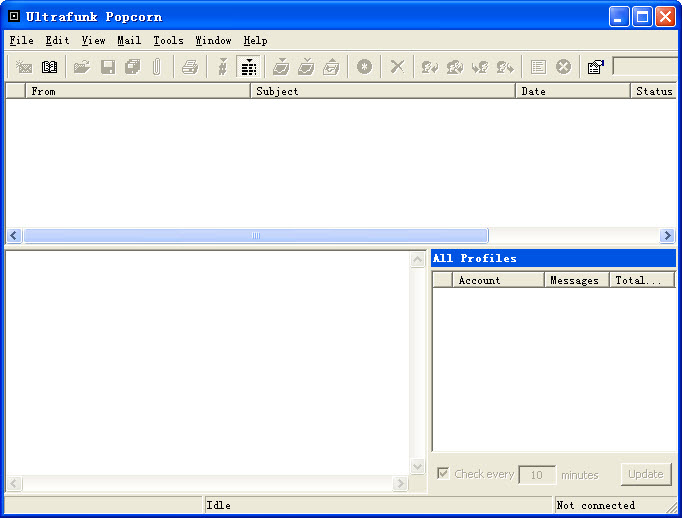
Task: Click preview pane scroll right arrow
Action: pyautogui.click(x=400, y=483)
